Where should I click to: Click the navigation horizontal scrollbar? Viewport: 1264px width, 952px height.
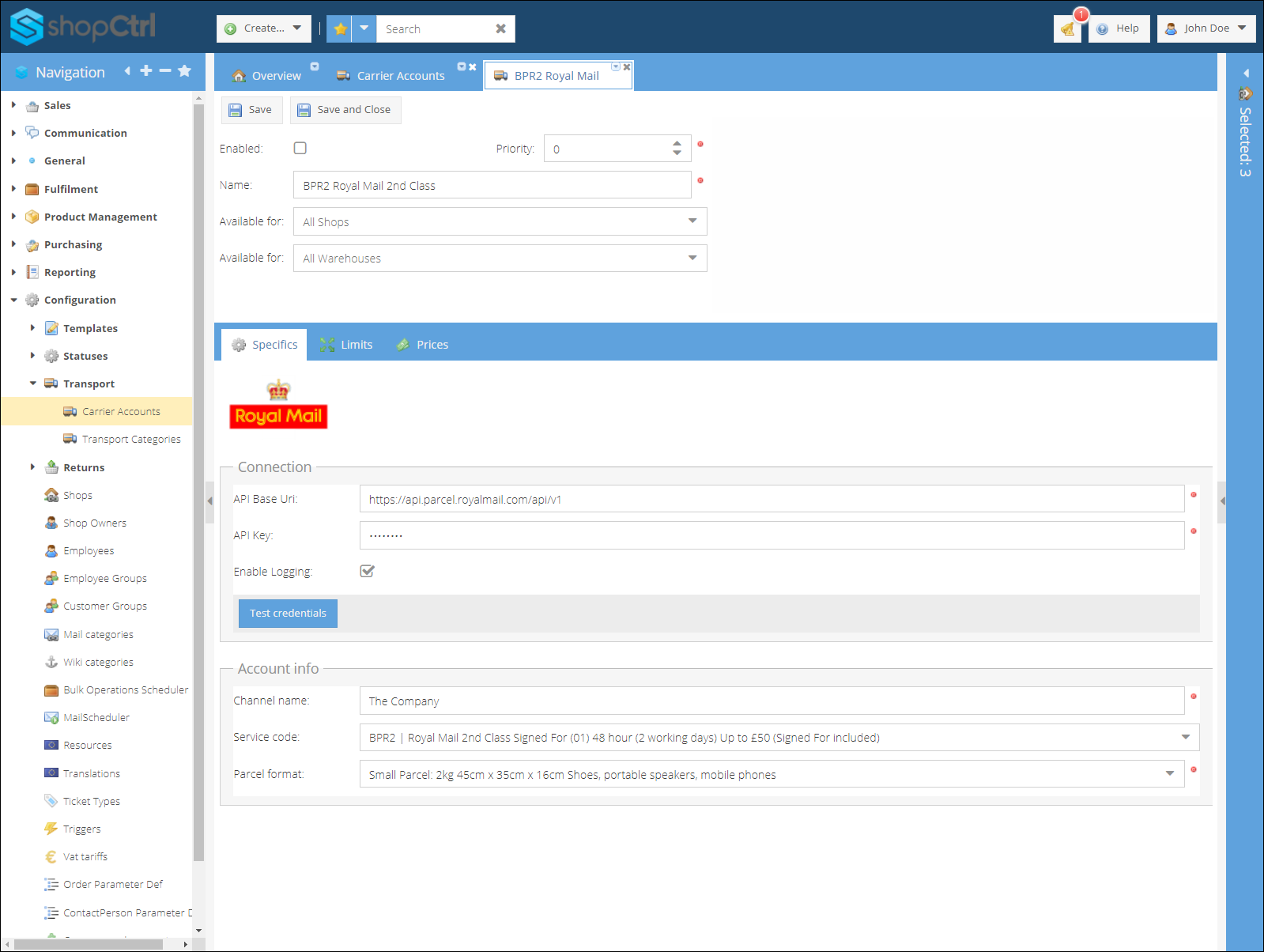click(x=89, y=944)
